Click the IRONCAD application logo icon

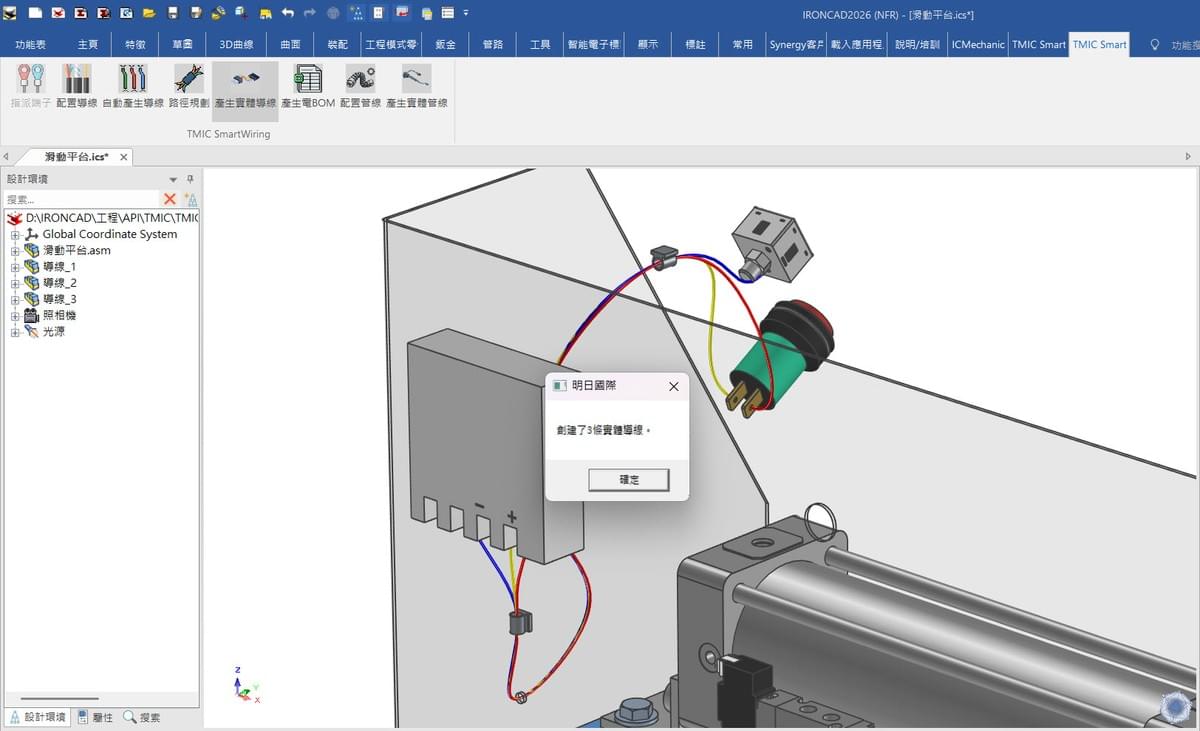[10, 14]
